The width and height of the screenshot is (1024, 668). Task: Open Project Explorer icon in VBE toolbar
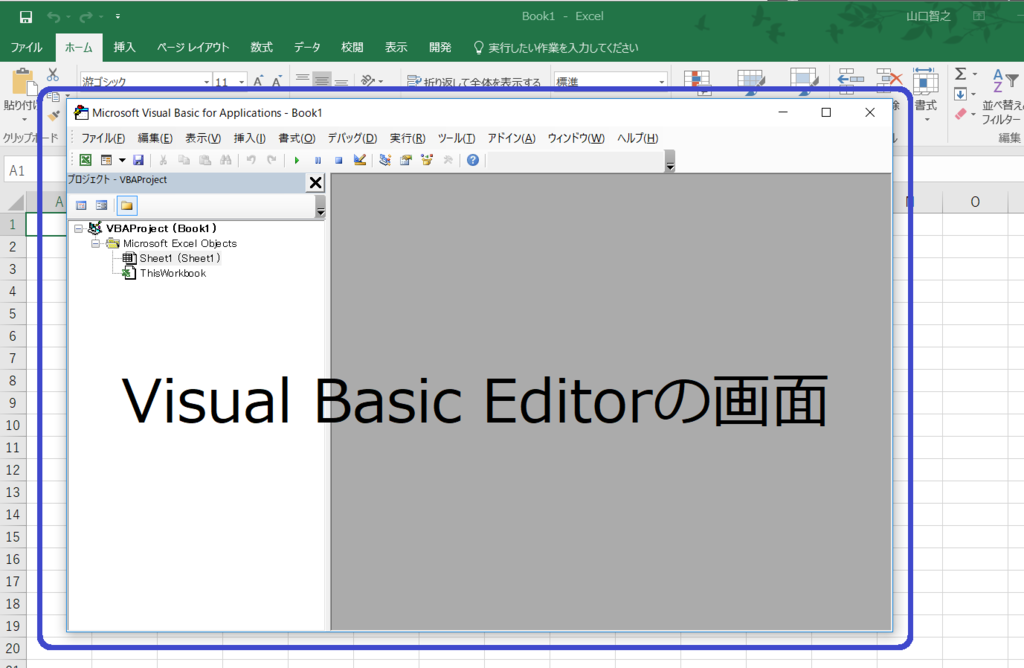(385, 160)
